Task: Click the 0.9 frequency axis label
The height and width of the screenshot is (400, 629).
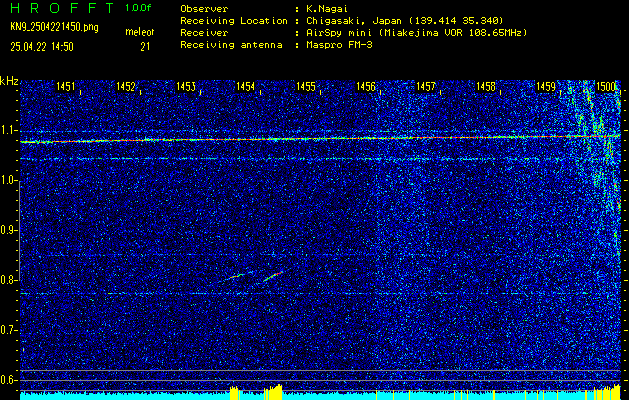Action: (x=7, y=230)
